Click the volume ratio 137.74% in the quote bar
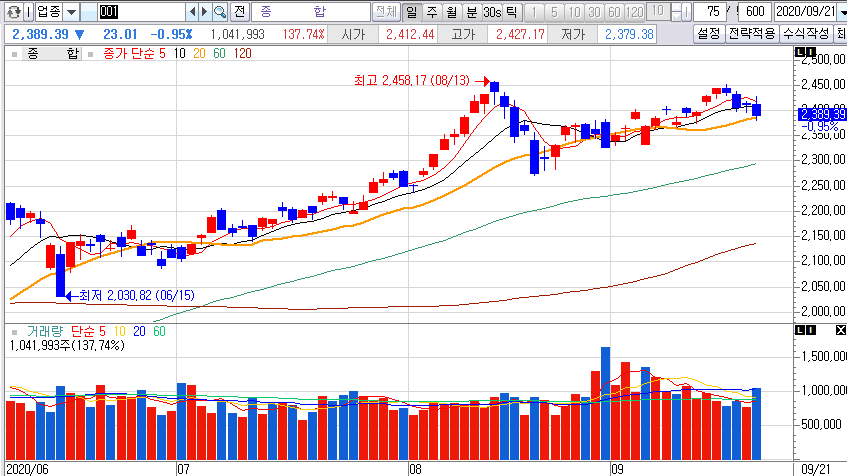The width and height of the screenshot is (847, 476). 304,35
